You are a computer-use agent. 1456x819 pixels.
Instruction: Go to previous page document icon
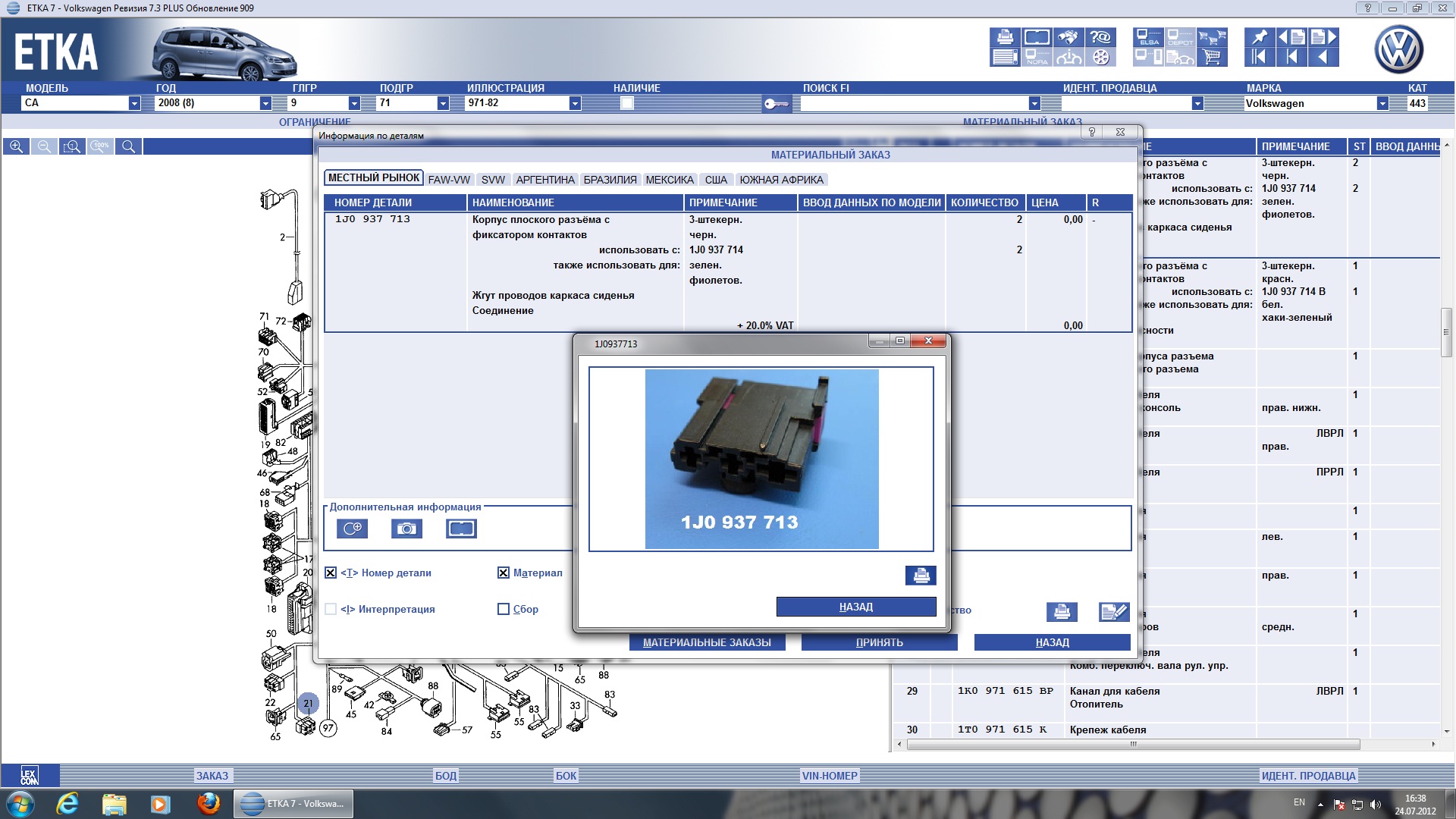[1291, 37]
